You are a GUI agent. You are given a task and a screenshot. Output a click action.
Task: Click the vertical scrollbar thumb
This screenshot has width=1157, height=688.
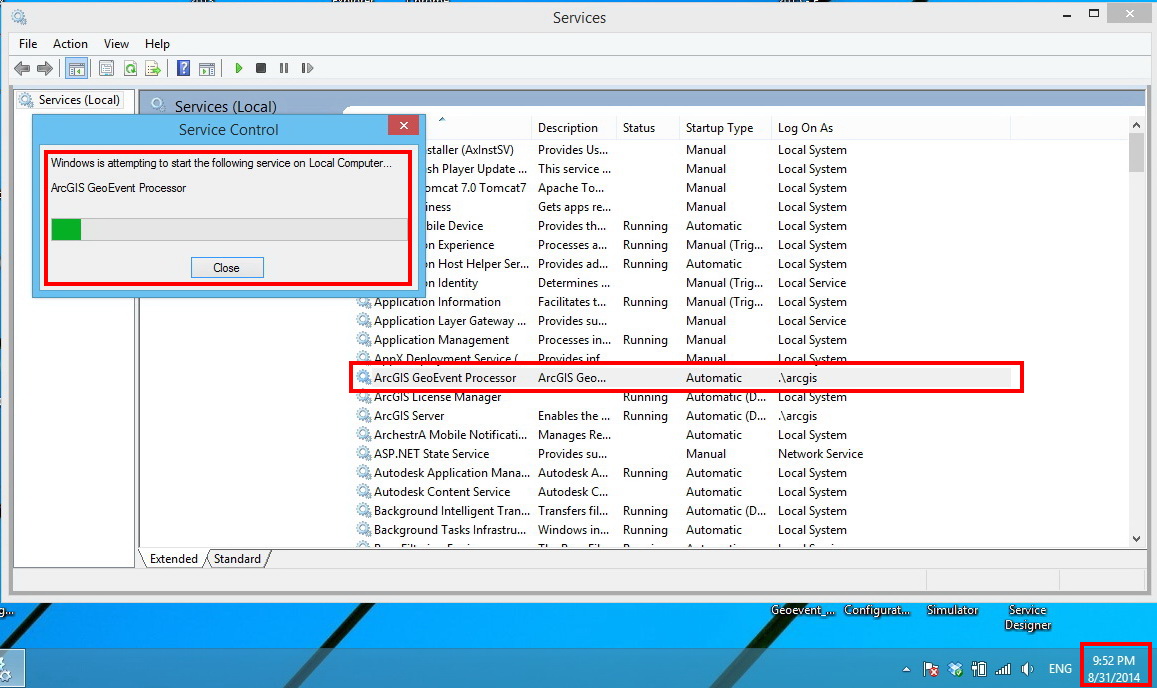1136,153
